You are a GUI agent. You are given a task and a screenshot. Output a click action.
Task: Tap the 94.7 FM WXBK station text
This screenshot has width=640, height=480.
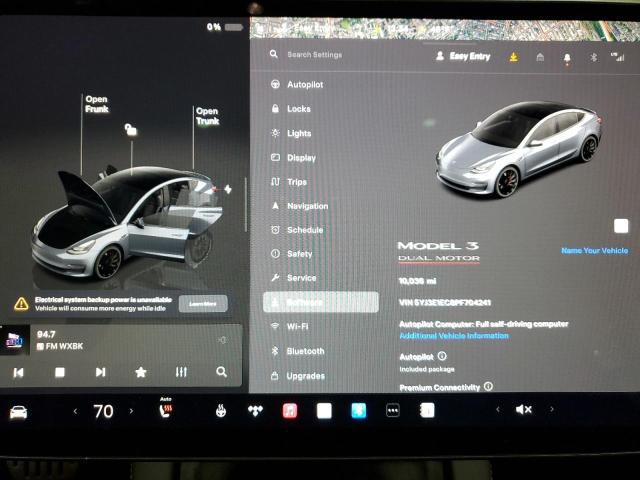tap(60, 340)
